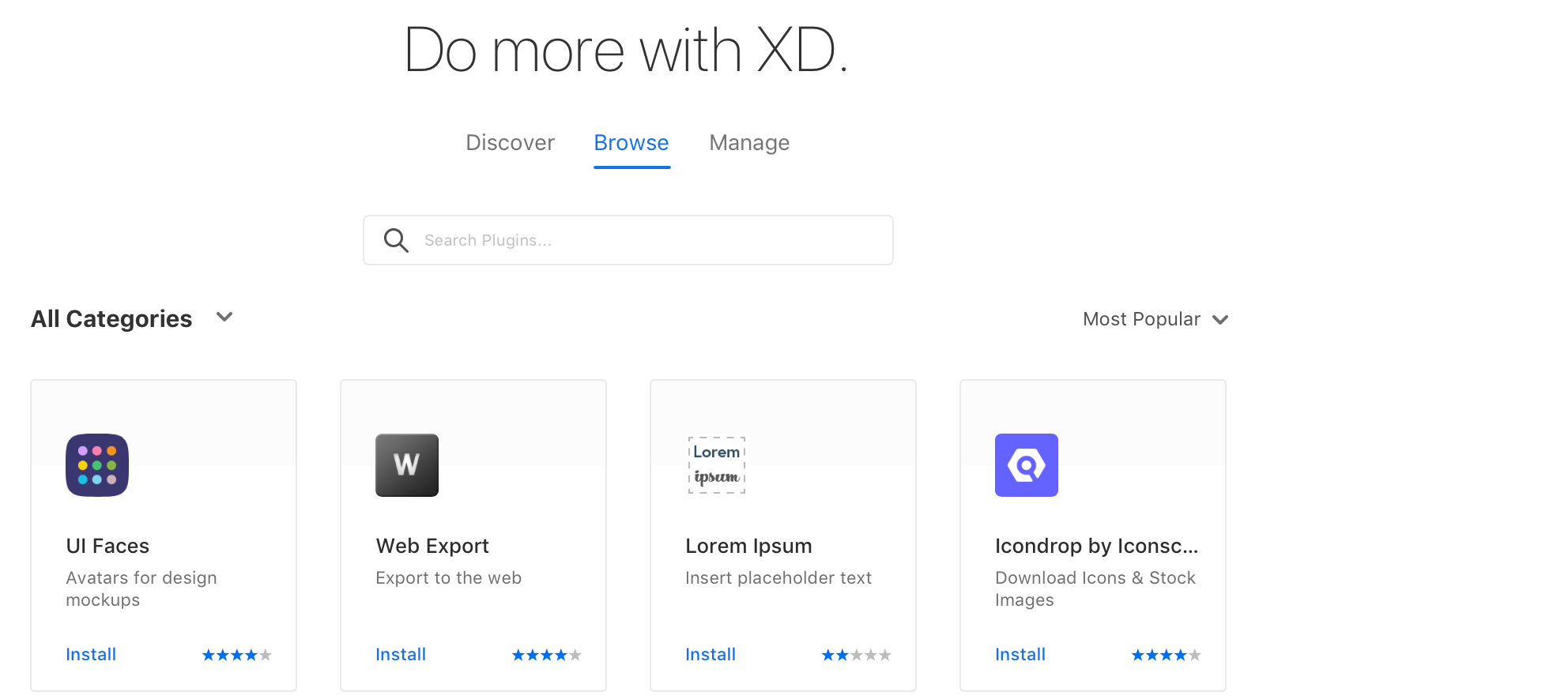Screen dimensions: 1568x699
Task: Click the UI Faces star rating
Action: pyautogui.click(x=236, y=655)
